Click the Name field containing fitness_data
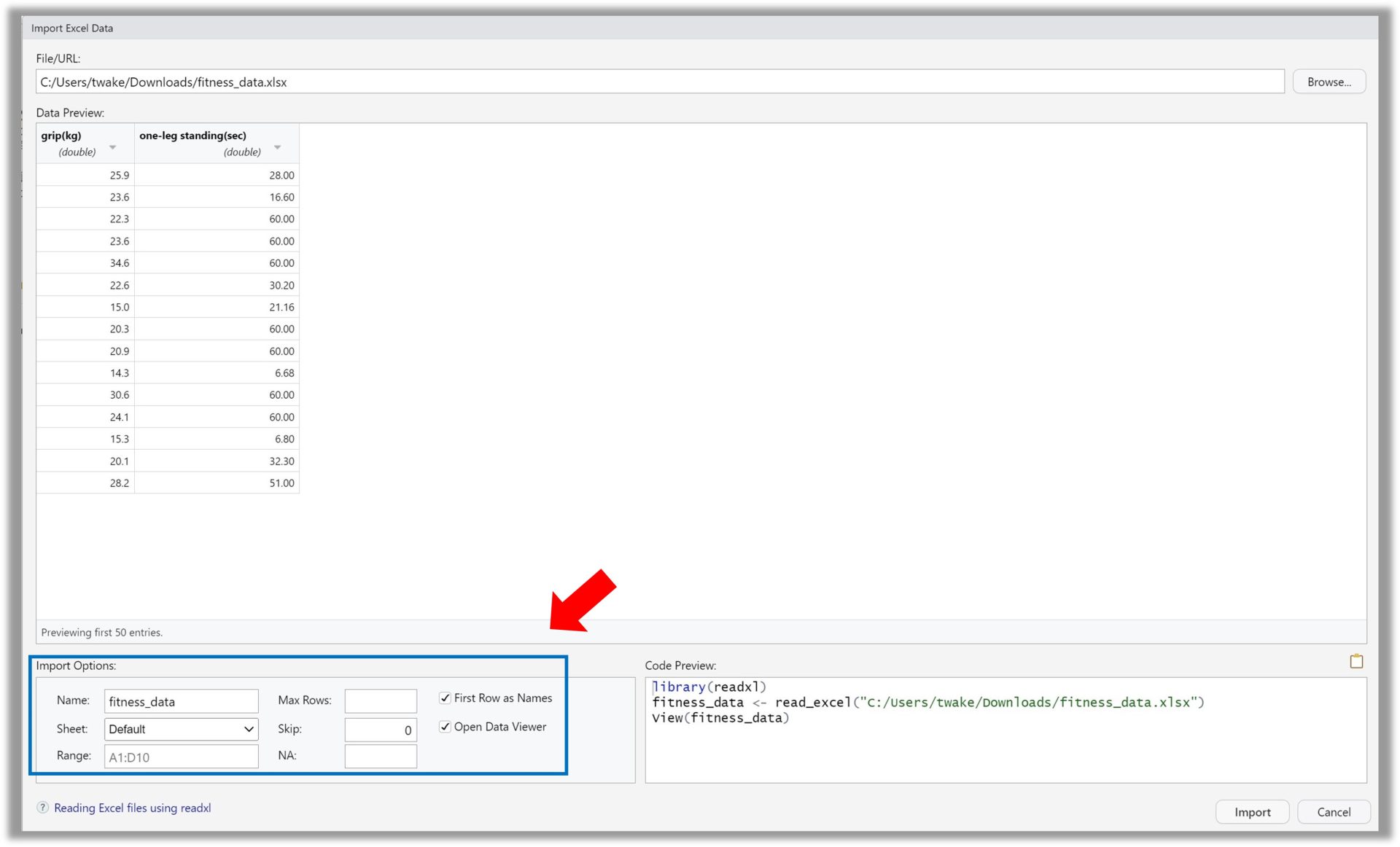The width and height of the screenshot is (1400, 847). [x=181, y=700]
